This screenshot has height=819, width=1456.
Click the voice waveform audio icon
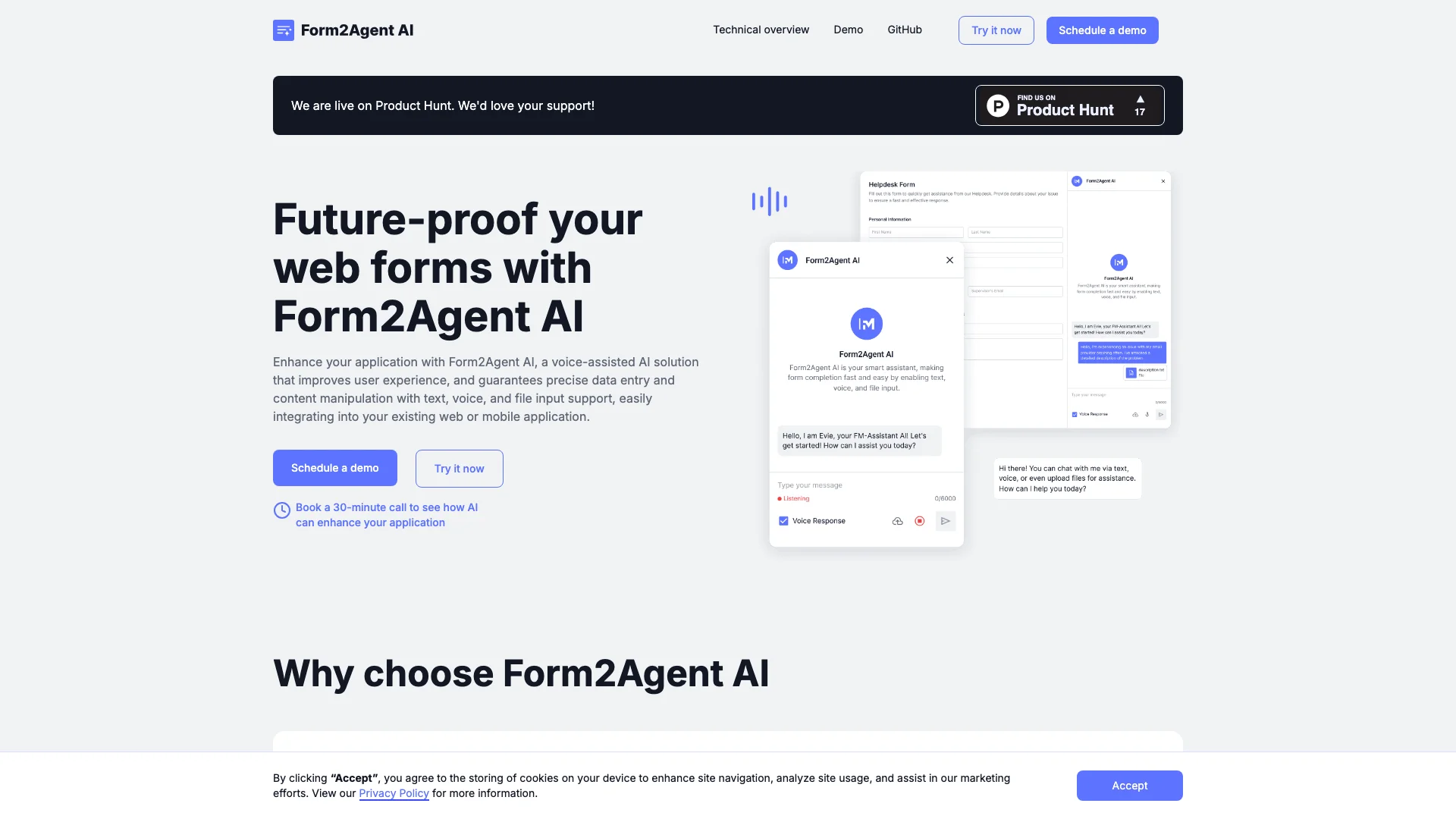769,200
